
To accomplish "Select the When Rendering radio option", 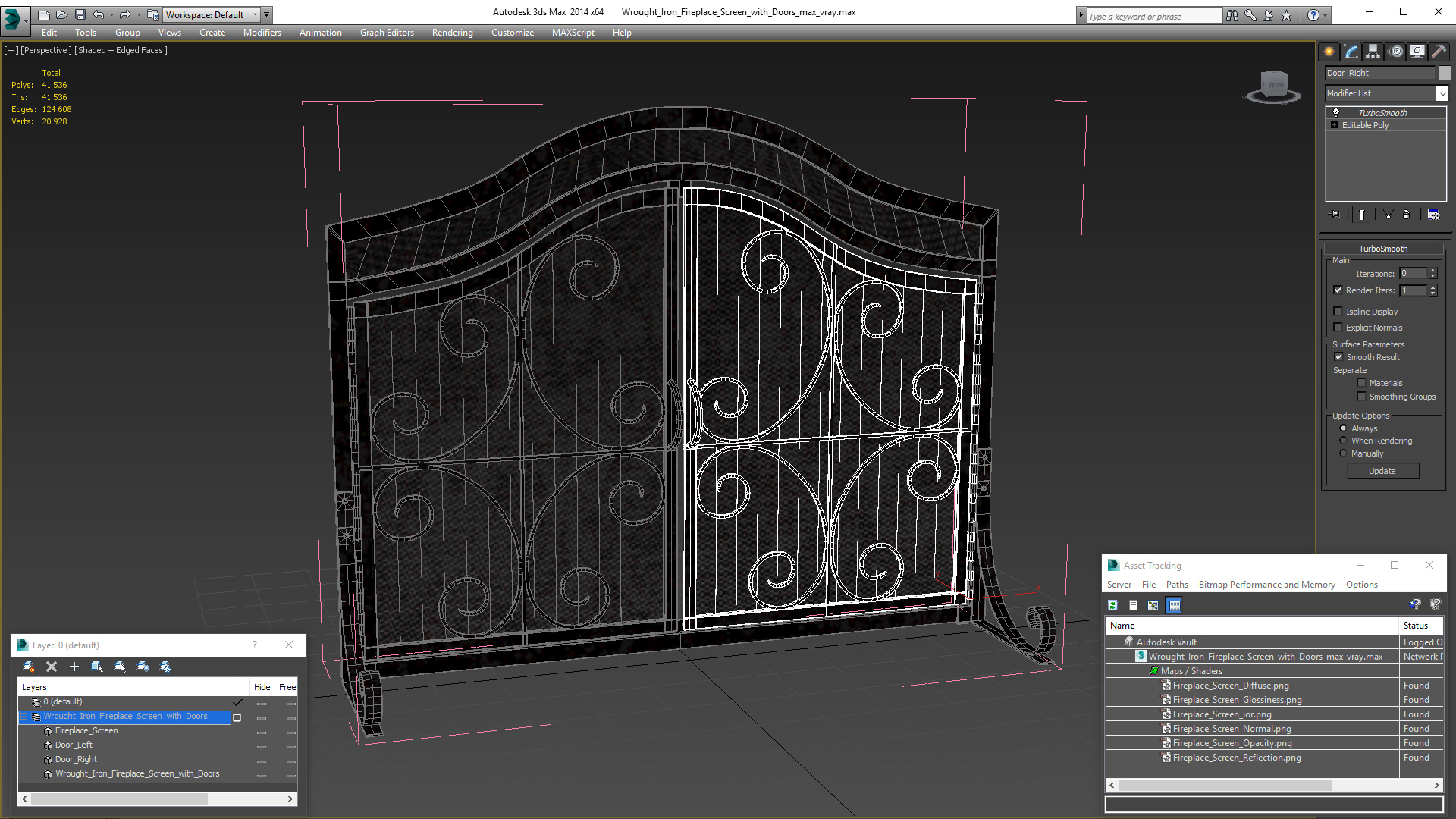I will 1344,441.
